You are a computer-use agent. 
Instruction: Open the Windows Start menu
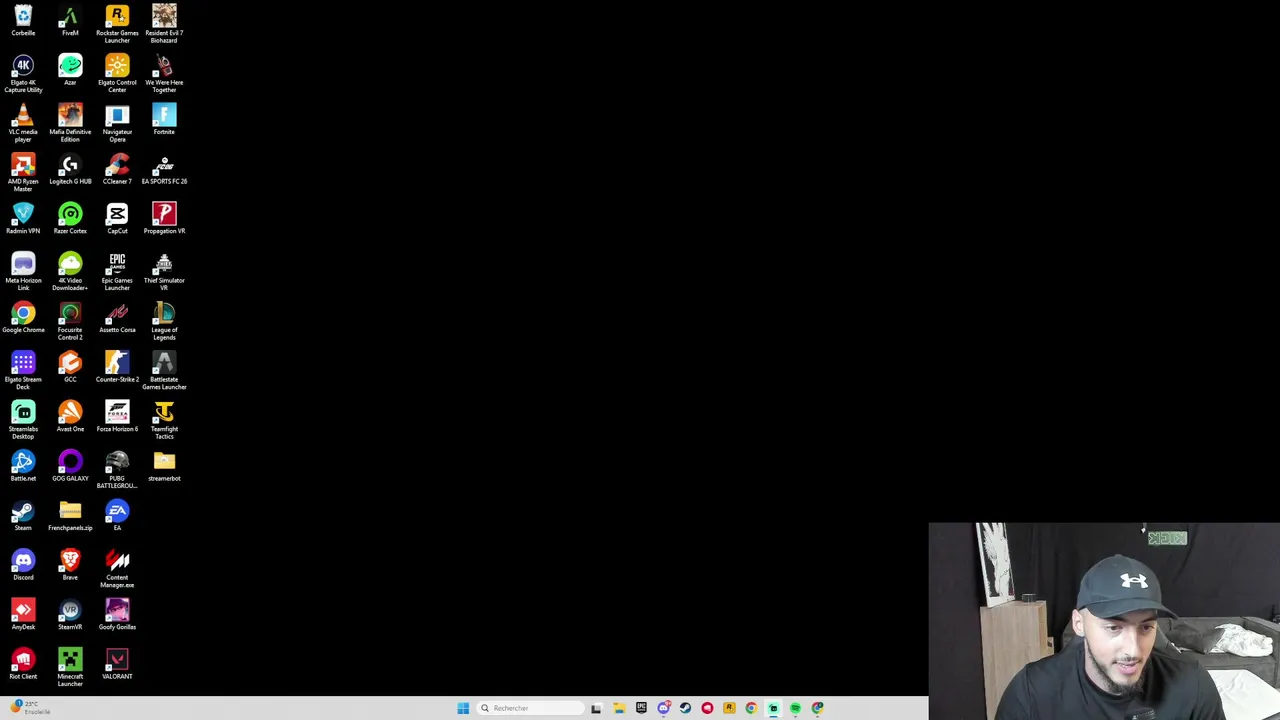point(463,708)
